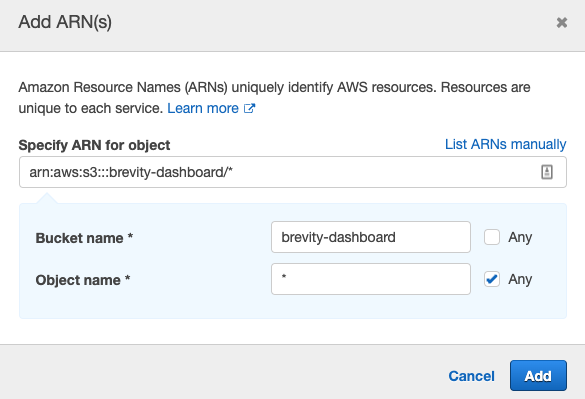Confirm with the blue Add button
The image size is (585, 399).
538,375
